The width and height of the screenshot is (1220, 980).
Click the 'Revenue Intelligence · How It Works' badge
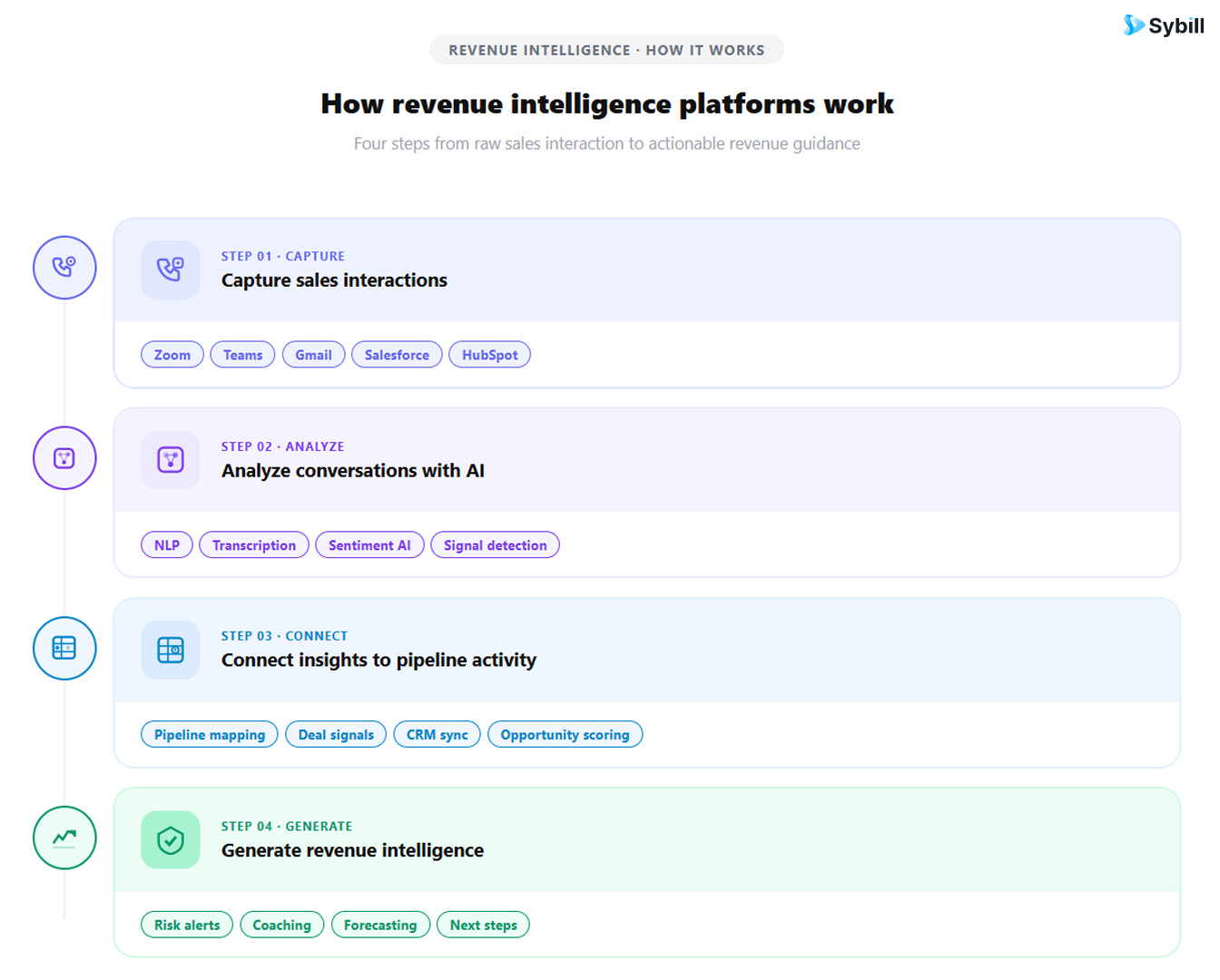(x=606, y=51)
